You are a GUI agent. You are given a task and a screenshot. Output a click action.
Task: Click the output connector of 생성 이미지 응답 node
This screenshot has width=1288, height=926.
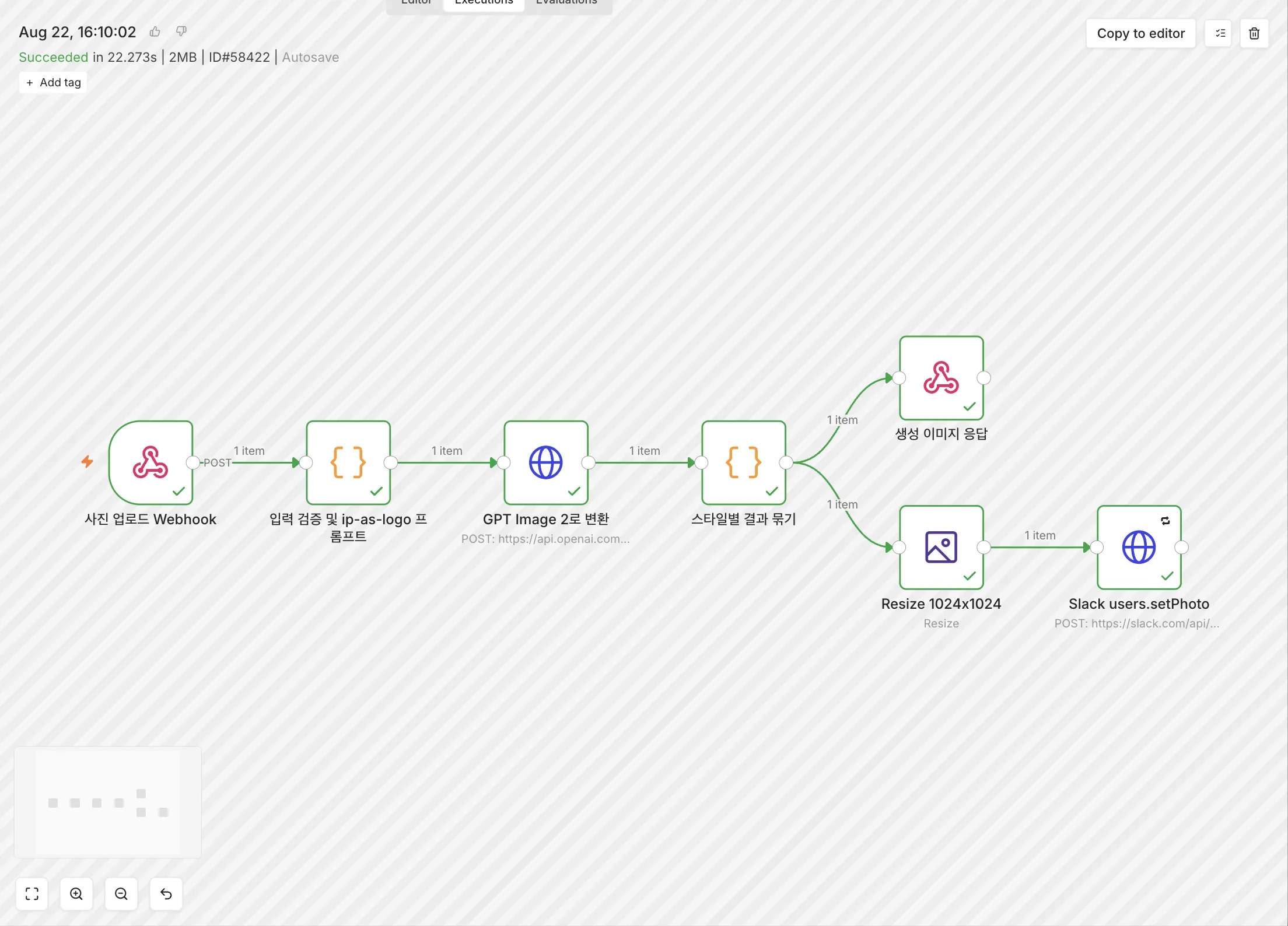point(984,378)
